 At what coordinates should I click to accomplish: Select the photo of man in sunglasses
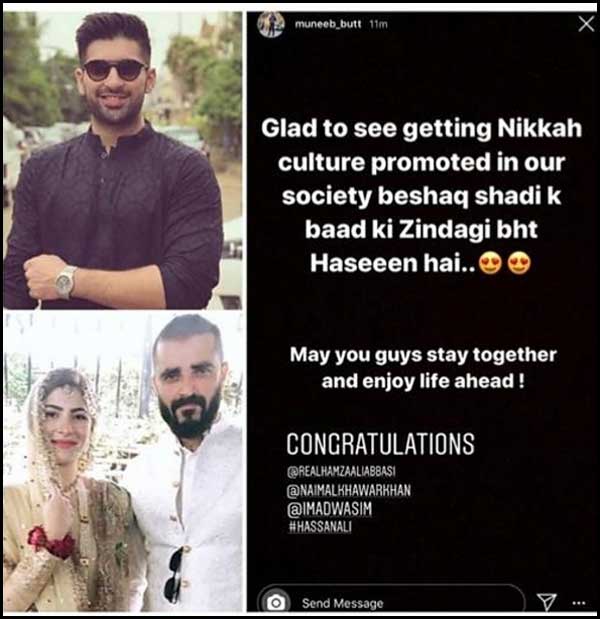tap(123, 160)
